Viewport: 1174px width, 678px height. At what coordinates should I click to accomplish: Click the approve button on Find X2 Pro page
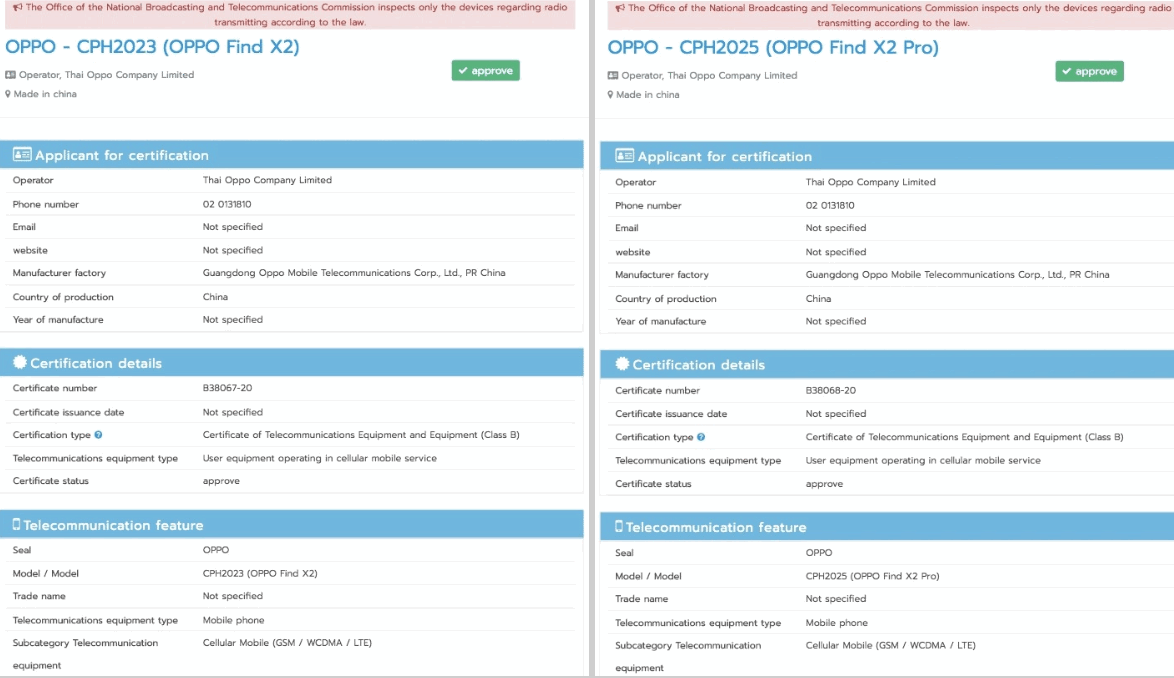(x=1089, y=71)
